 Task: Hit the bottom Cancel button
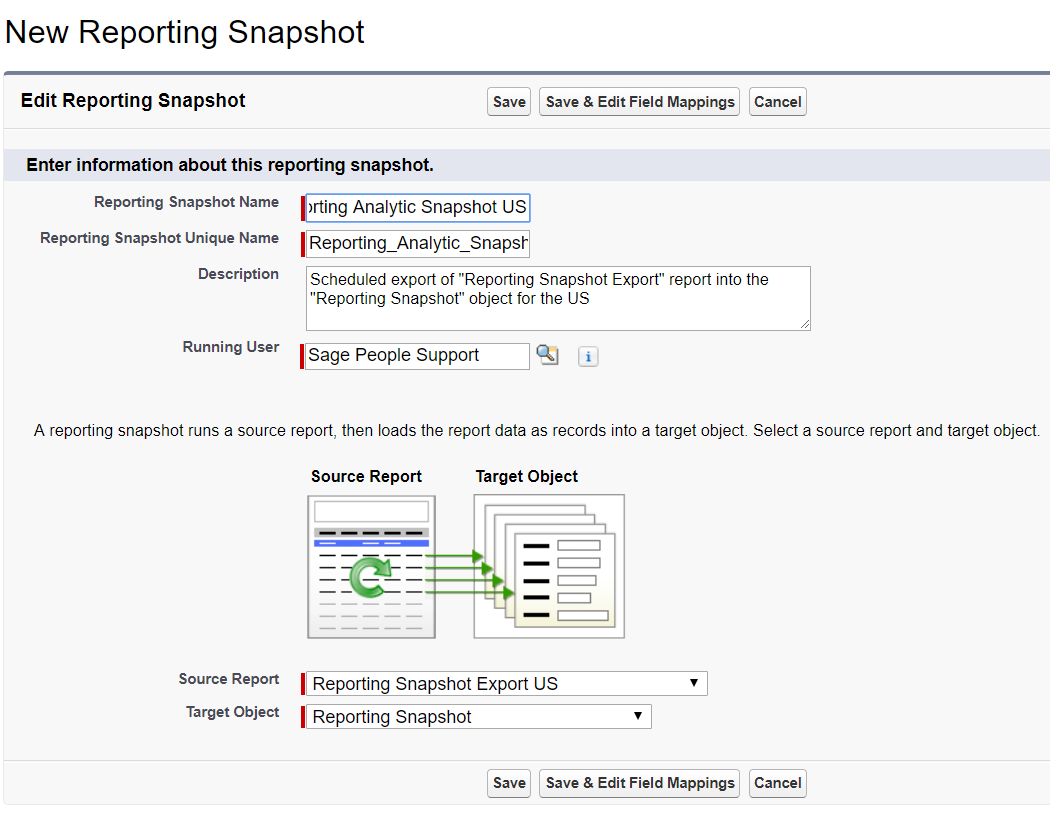(777, 783)
